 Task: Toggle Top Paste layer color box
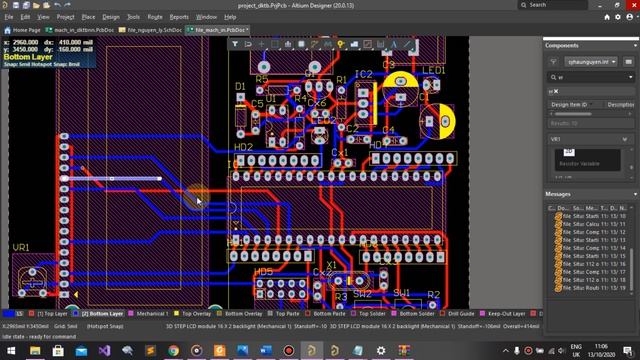tap(270, 313)
